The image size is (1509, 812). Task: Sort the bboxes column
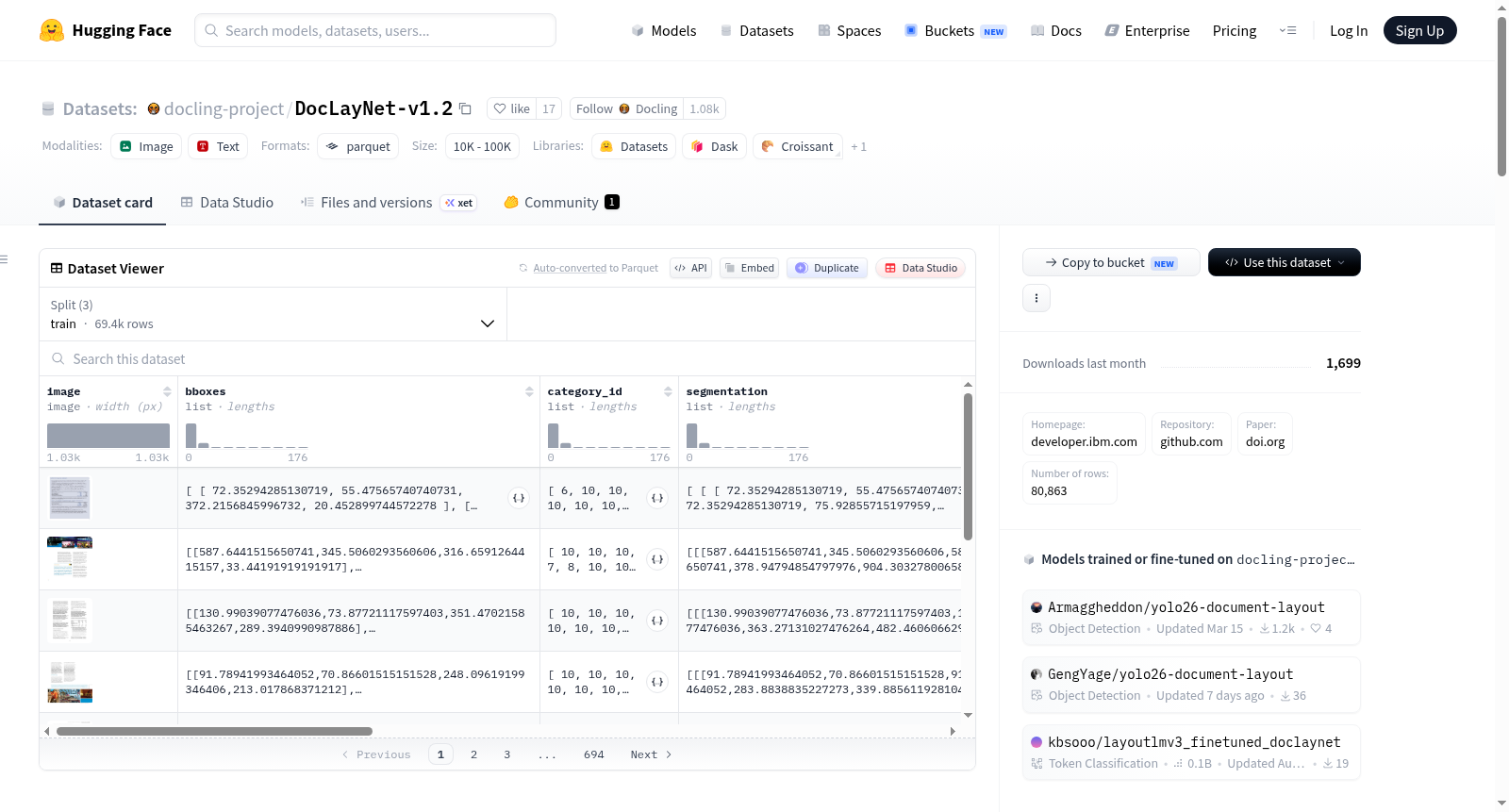tap(529, 391)
